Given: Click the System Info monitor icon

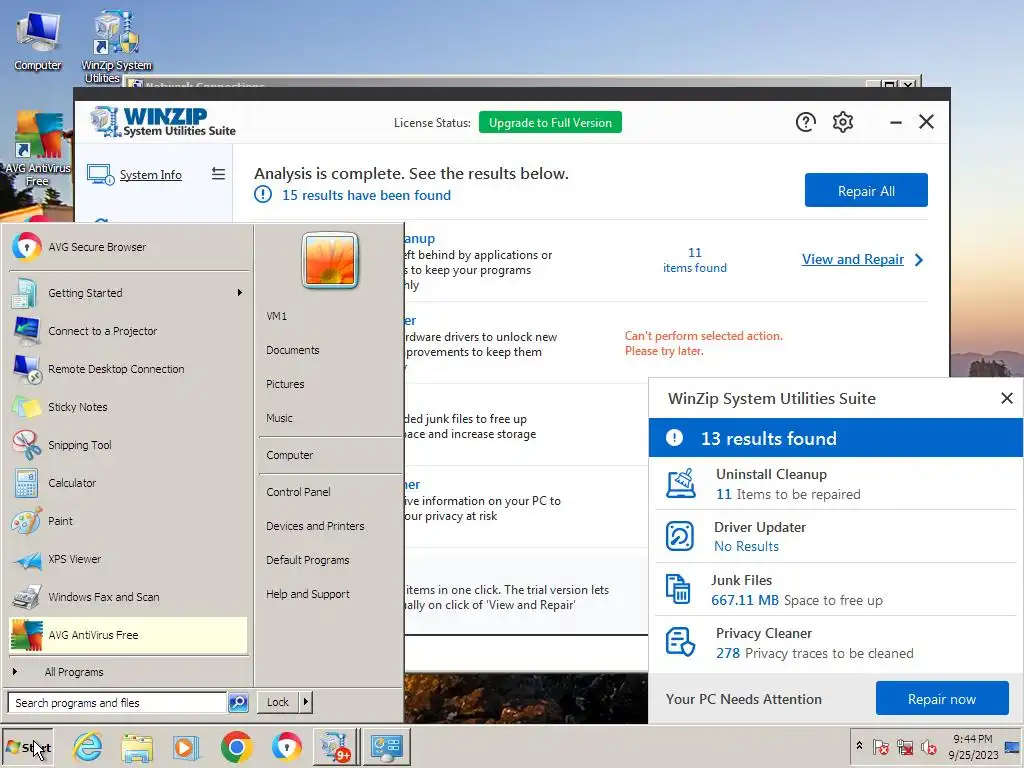Looking at the screenshot, I should click(x=101, y=175).
